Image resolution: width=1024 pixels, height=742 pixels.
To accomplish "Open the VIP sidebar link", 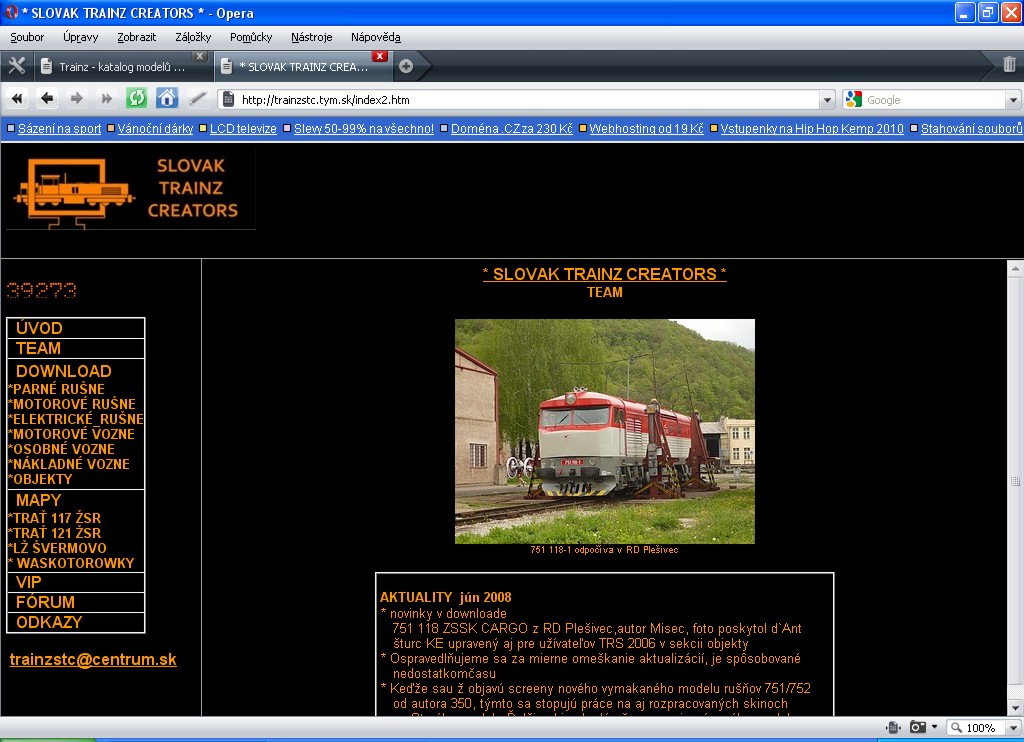I will 29,582.
